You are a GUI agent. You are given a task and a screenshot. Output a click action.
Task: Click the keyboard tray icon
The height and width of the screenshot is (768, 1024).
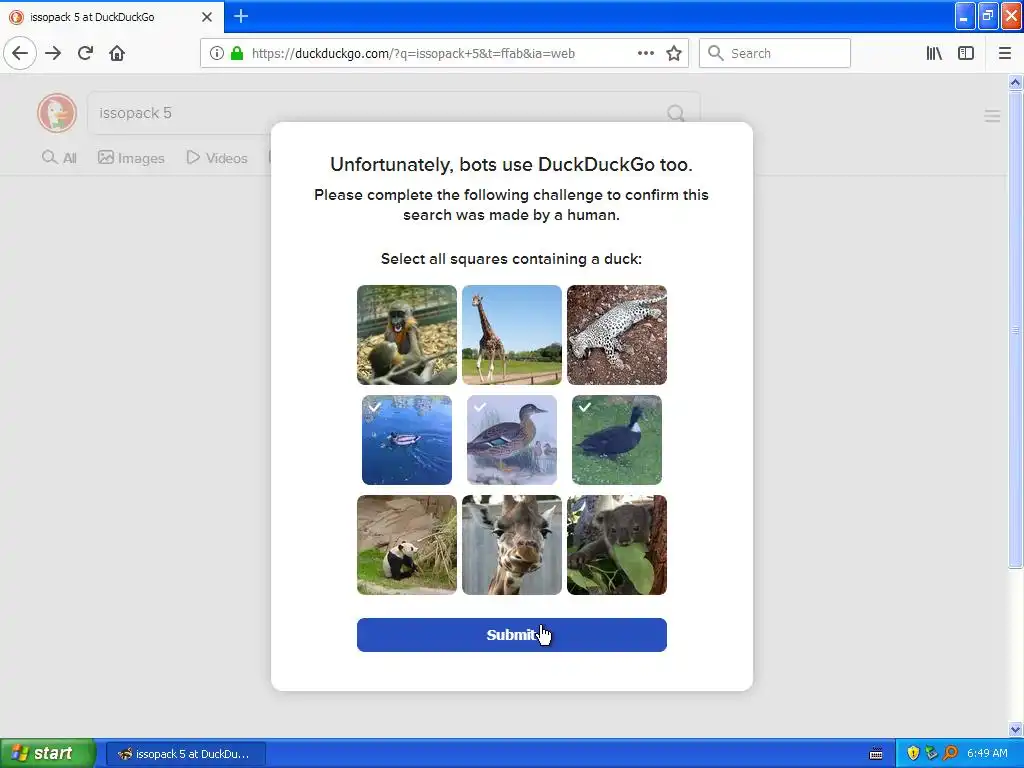[876, 754]
